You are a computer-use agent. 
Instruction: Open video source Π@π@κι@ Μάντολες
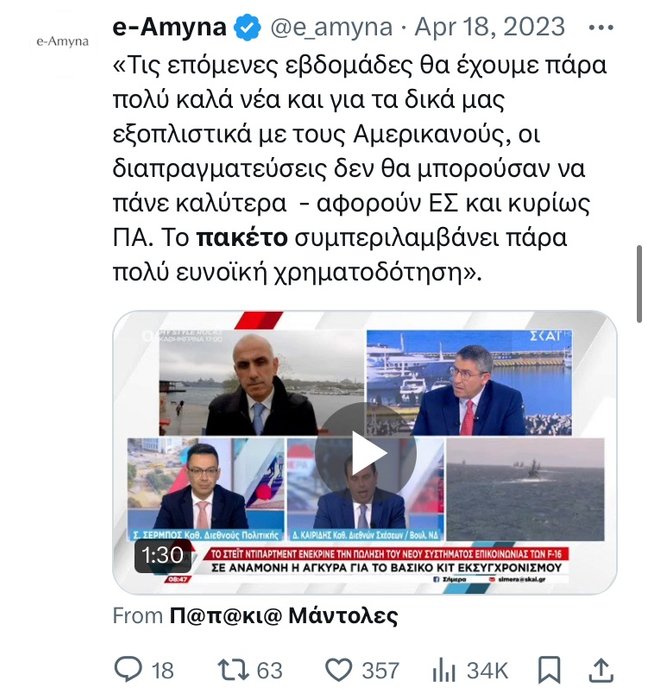[x=284, y=616]
